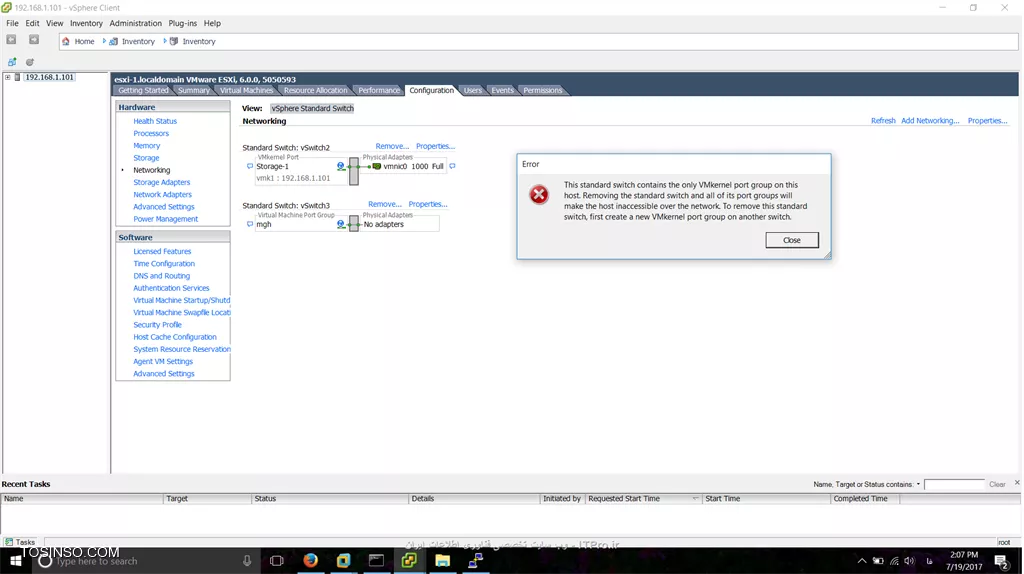Click Remove link for vSwitch3
Screen dimensions: 1024x574
coord(385,204)
